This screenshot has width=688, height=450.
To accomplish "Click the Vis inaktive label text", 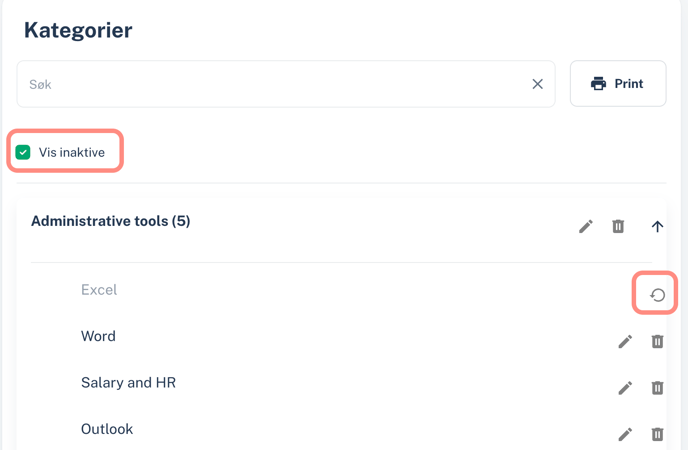I will pyautogui.click(x=72, y=152).
